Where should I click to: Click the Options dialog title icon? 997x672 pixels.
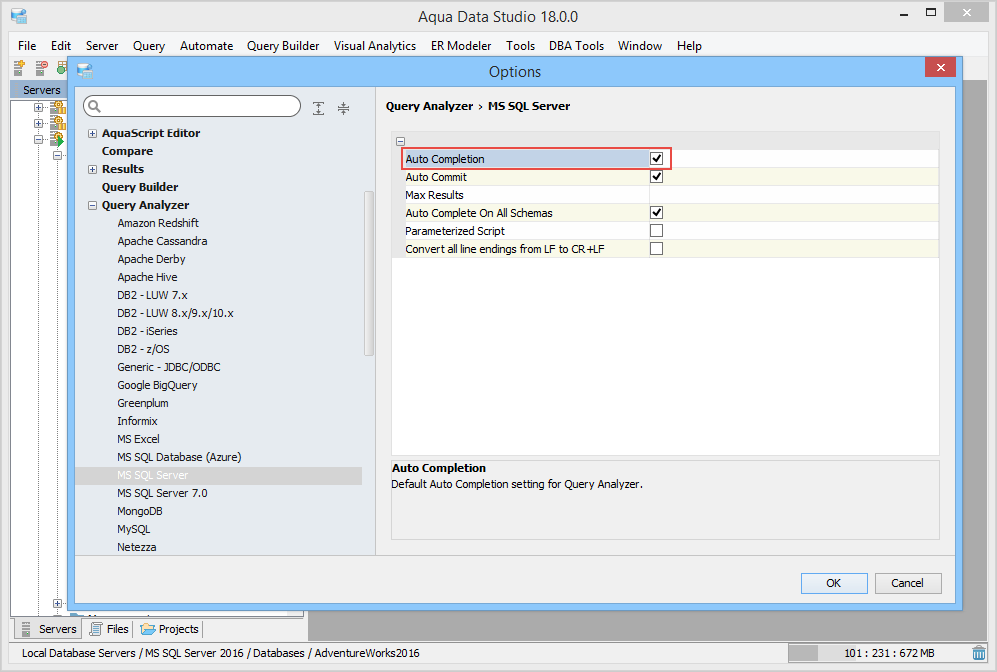(85, 71)
